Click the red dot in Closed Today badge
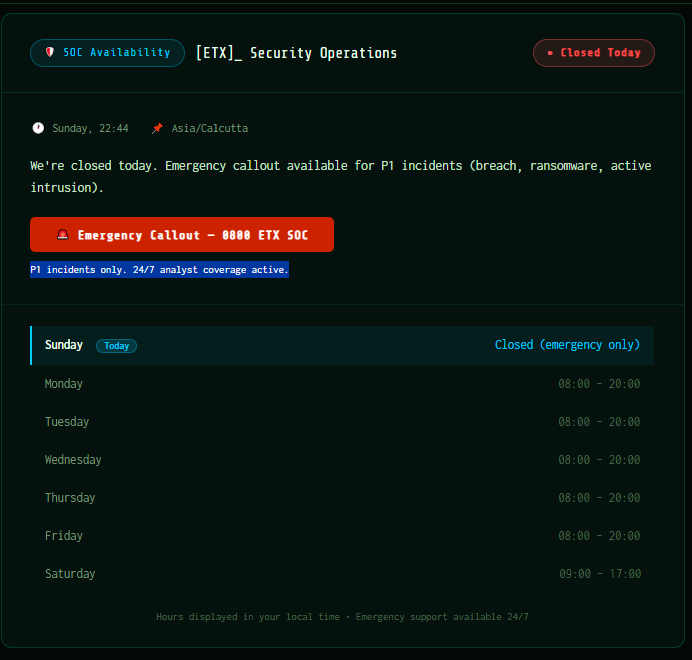 (x=550, y=53)
